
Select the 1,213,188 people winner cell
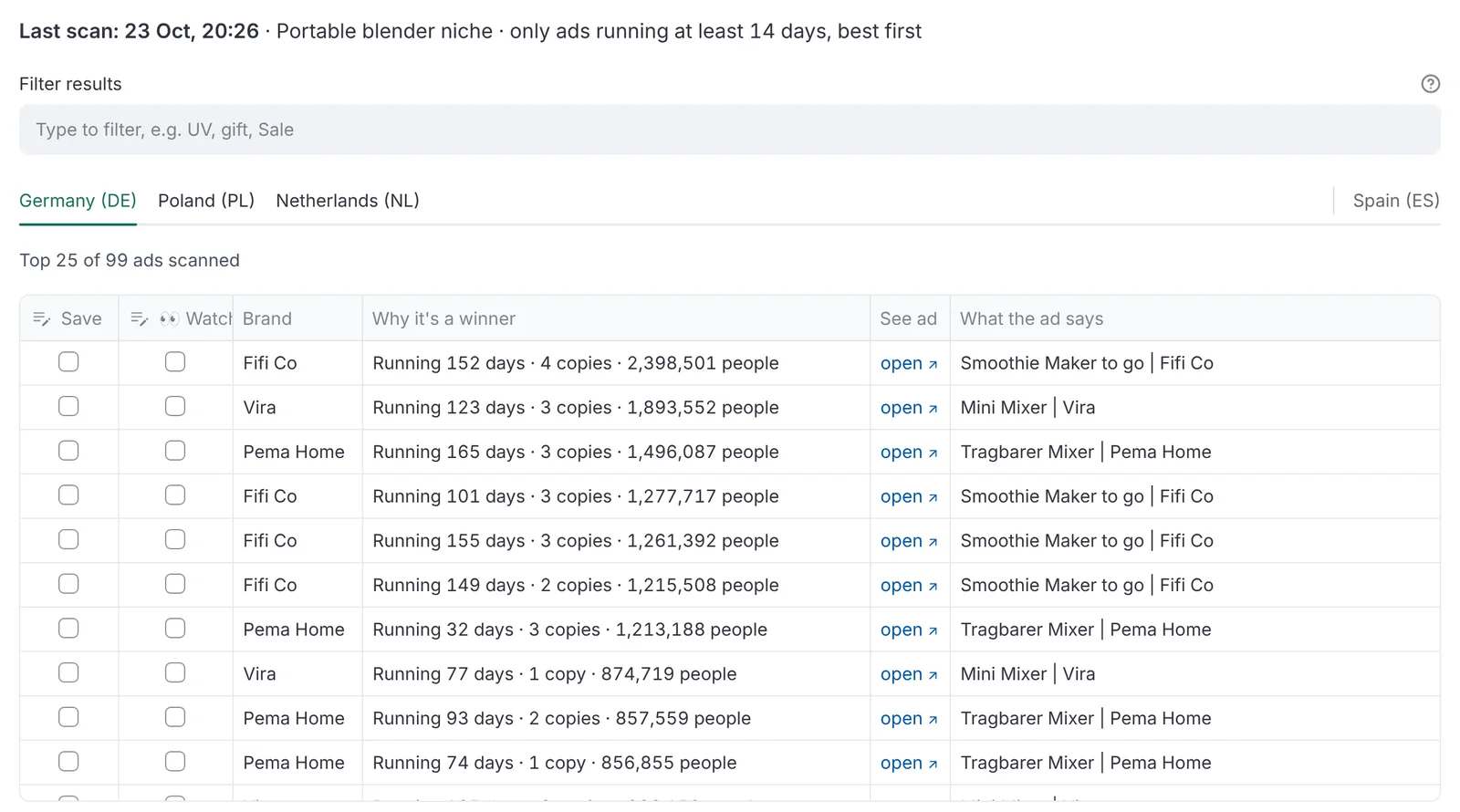(x=616, y=630)
